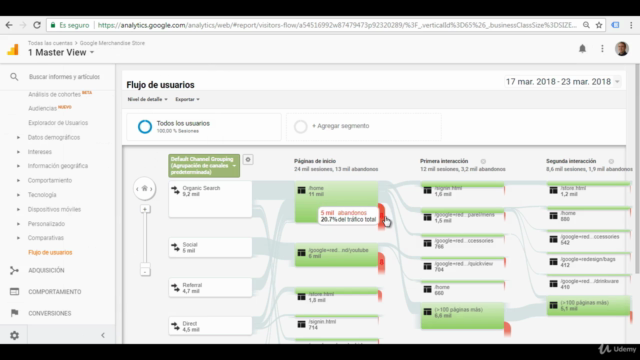Image resolution: width=640 pixels, height=360 pixels.
Task: Open the Personalizado menu item
Action: (x=46, y=224)
